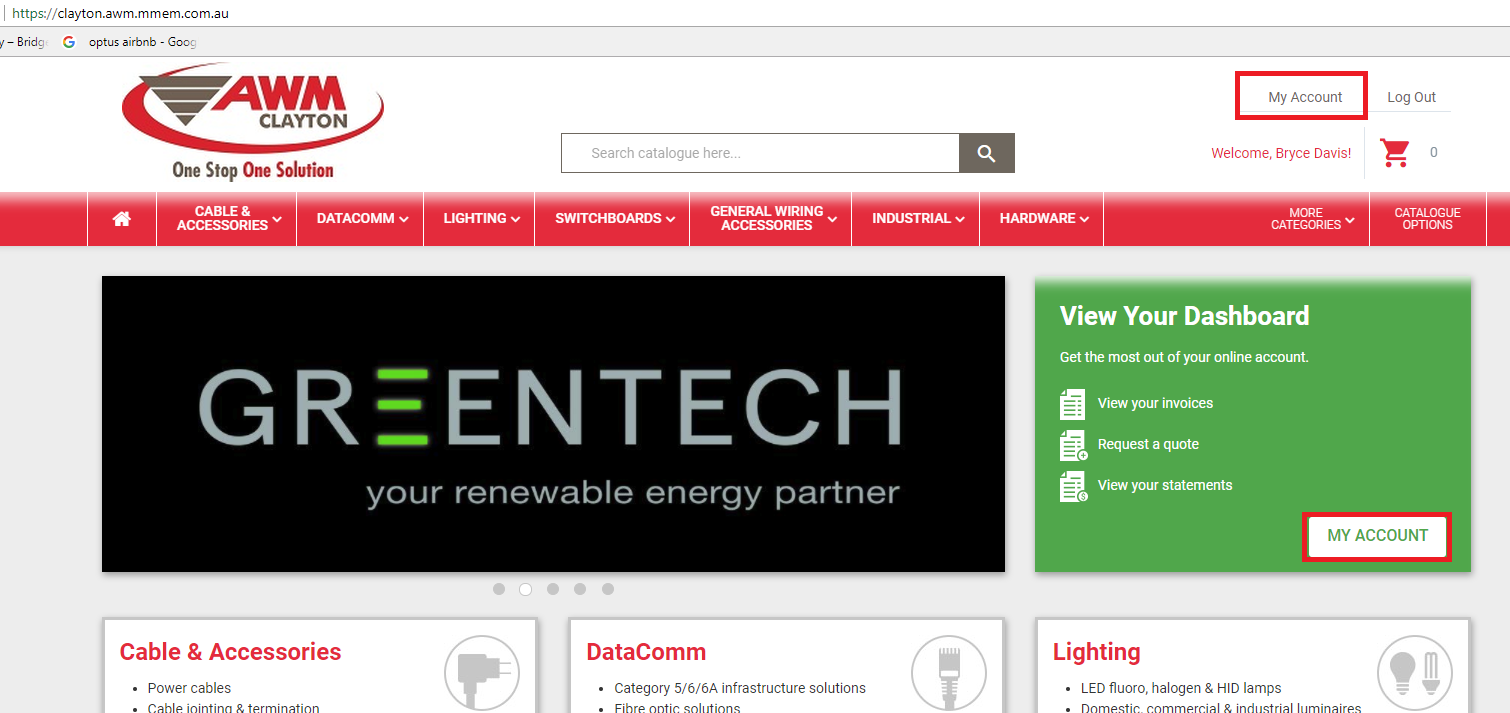Click the Greentech banner image

[553, 424]
